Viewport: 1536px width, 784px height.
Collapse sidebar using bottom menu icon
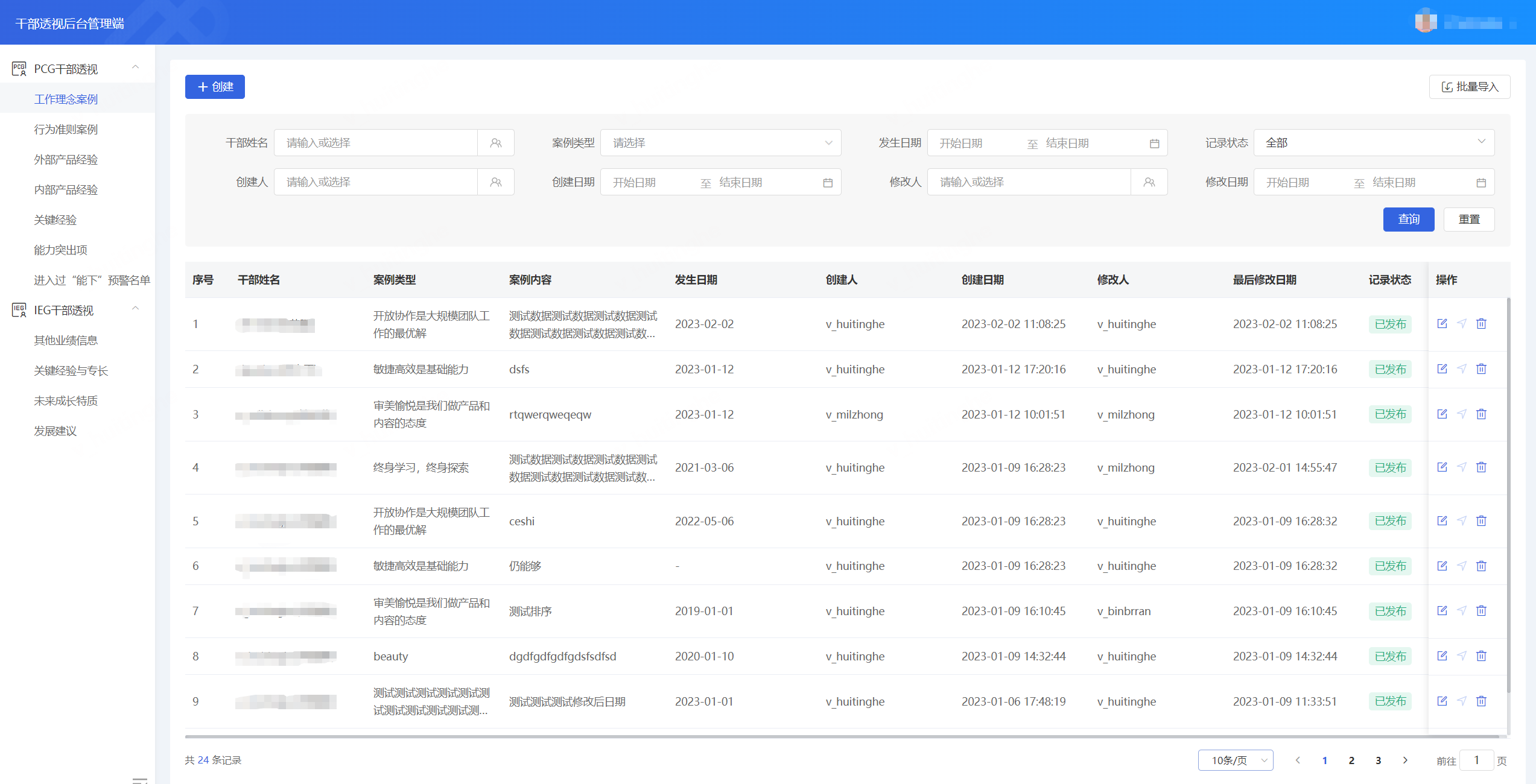pos(140,781)
